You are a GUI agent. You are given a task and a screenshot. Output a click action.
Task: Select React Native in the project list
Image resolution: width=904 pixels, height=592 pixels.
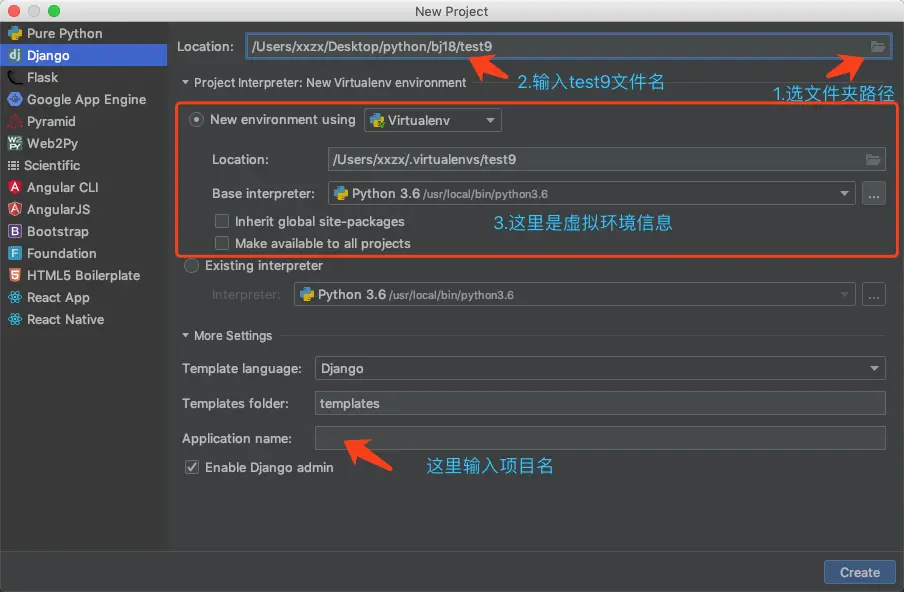pos(84,319)
